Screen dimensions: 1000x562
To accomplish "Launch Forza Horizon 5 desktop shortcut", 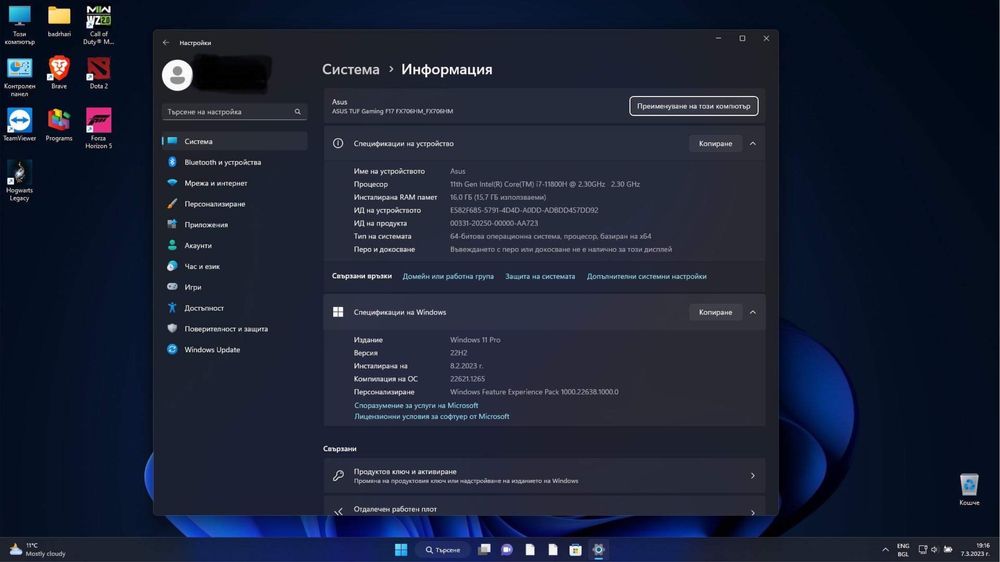I will [98, 129].
